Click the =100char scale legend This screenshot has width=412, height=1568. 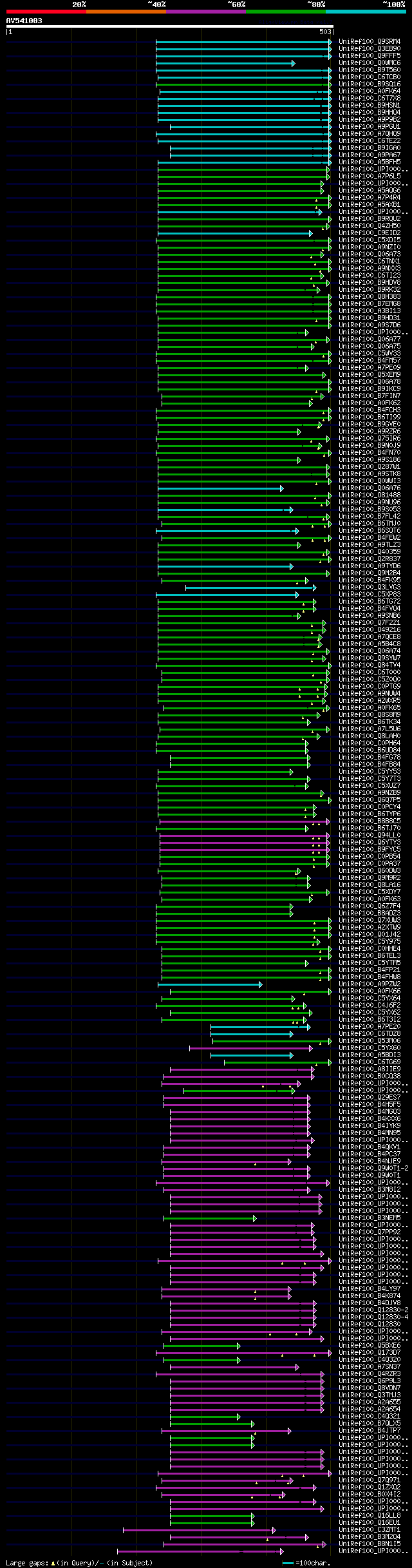306,1563
